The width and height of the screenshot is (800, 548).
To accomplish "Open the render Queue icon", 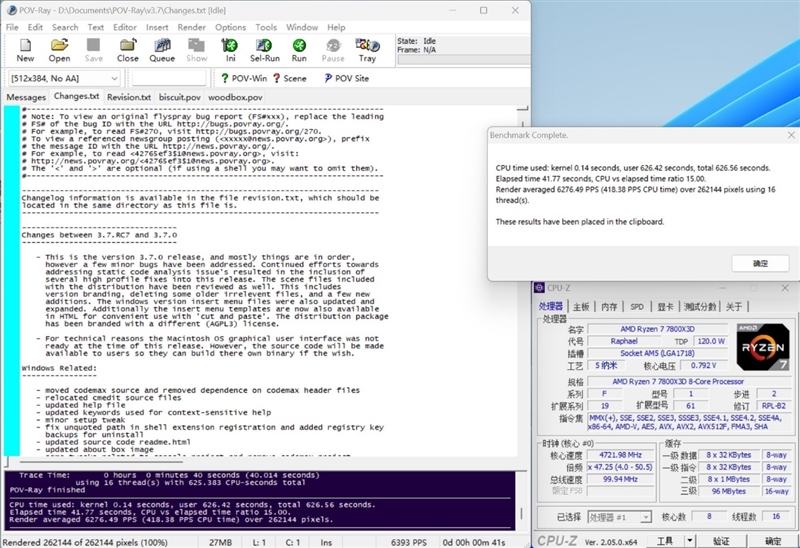I will [162, 50].
